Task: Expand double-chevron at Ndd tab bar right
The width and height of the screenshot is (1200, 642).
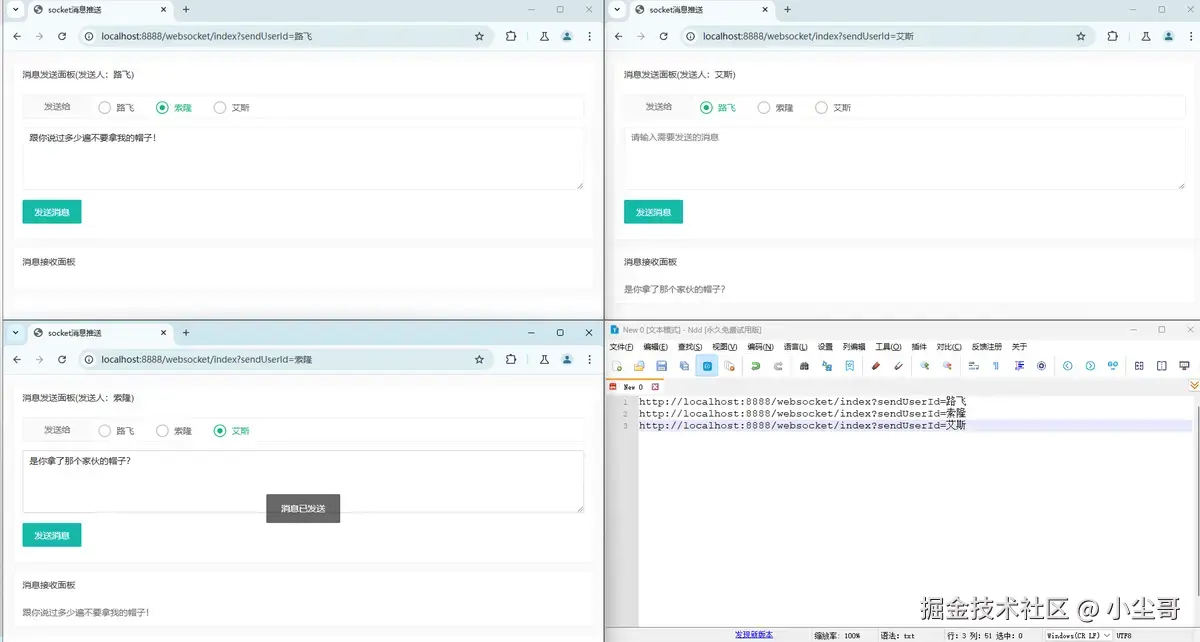Action: (1193, 385)
